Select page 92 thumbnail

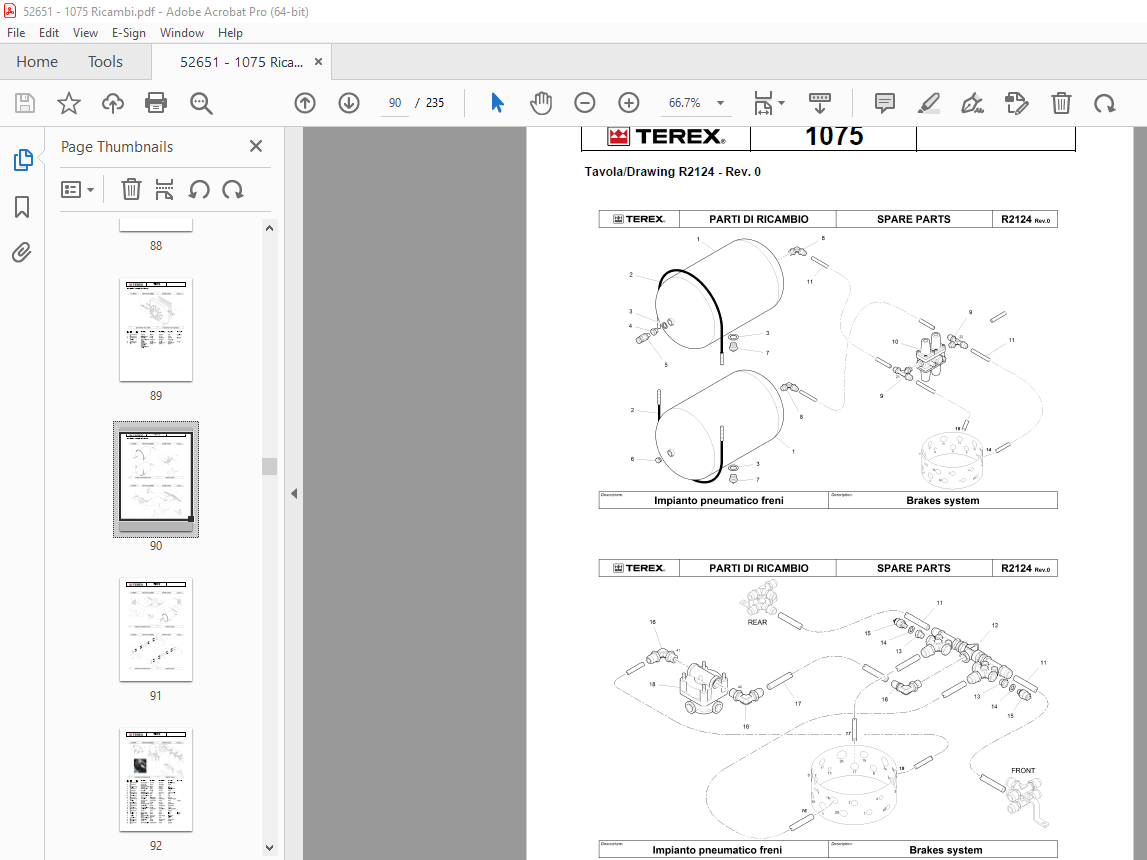(x=156, y=780)
